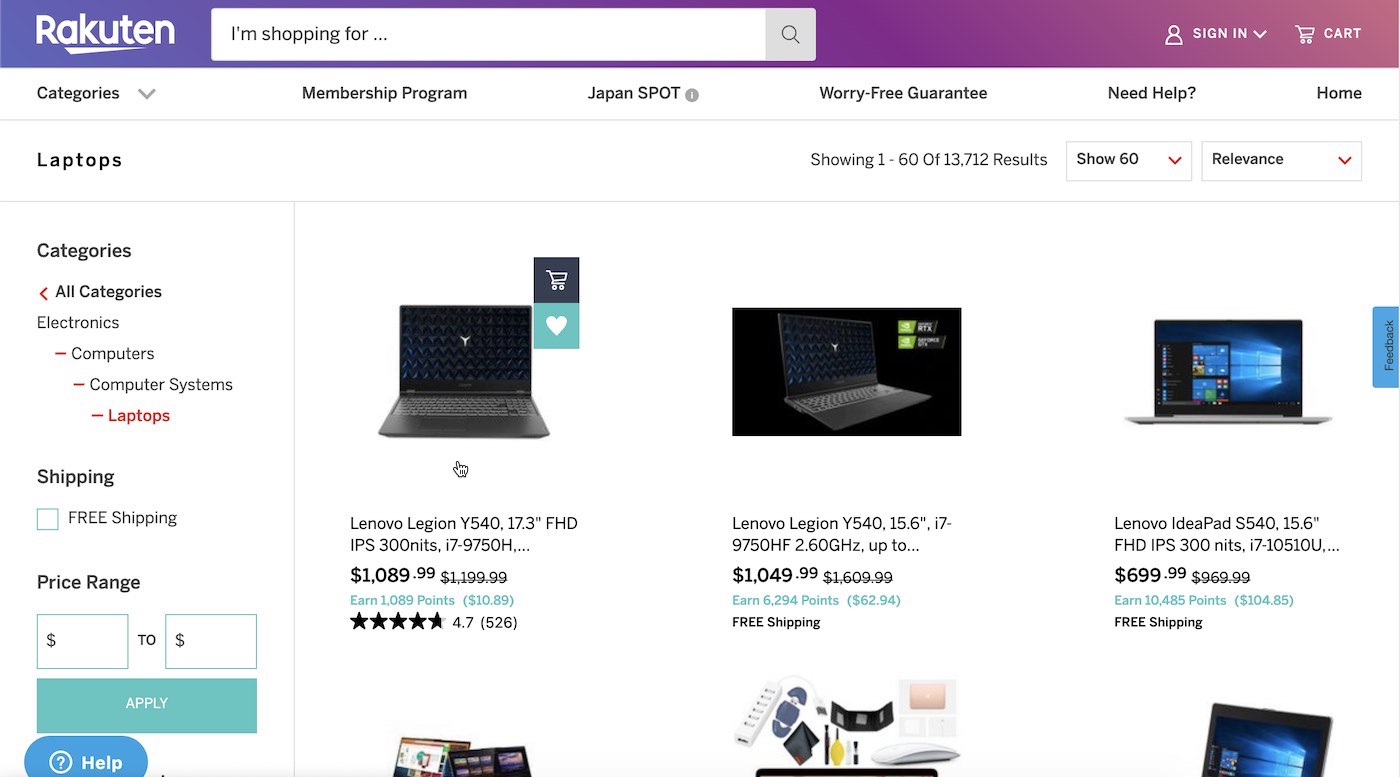This screenshot has width=1400, height=777.
Task: Click the search magnifying glass icon
Action: click(789, 34)
